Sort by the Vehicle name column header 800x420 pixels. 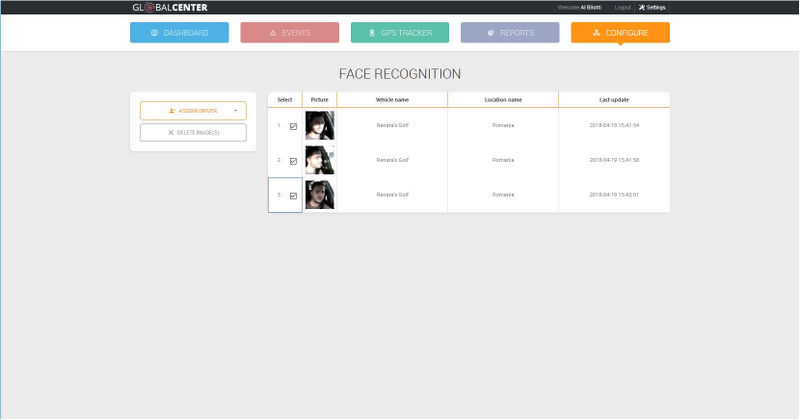click(x=392, y=100)
